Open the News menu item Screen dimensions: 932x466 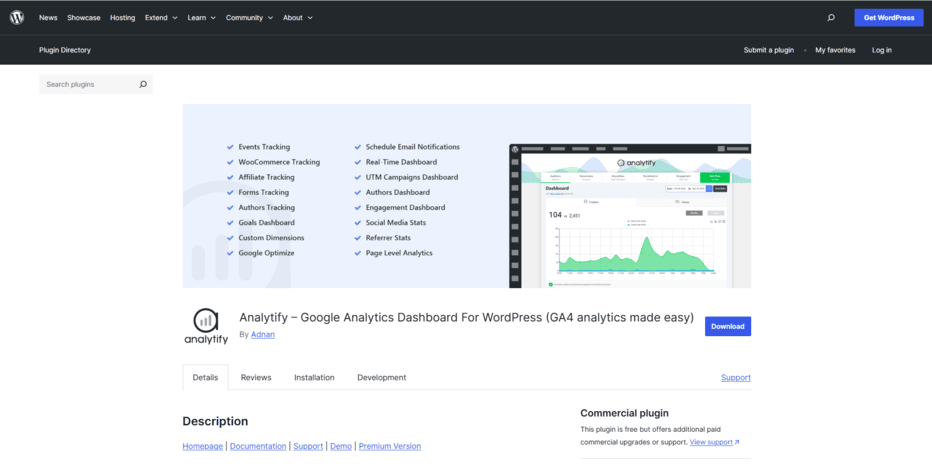pos(48,18)
